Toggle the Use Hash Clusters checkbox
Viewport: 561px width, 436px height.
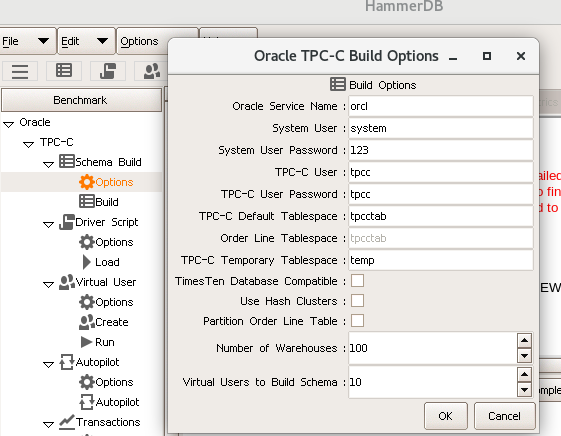[x=357, y=301]
